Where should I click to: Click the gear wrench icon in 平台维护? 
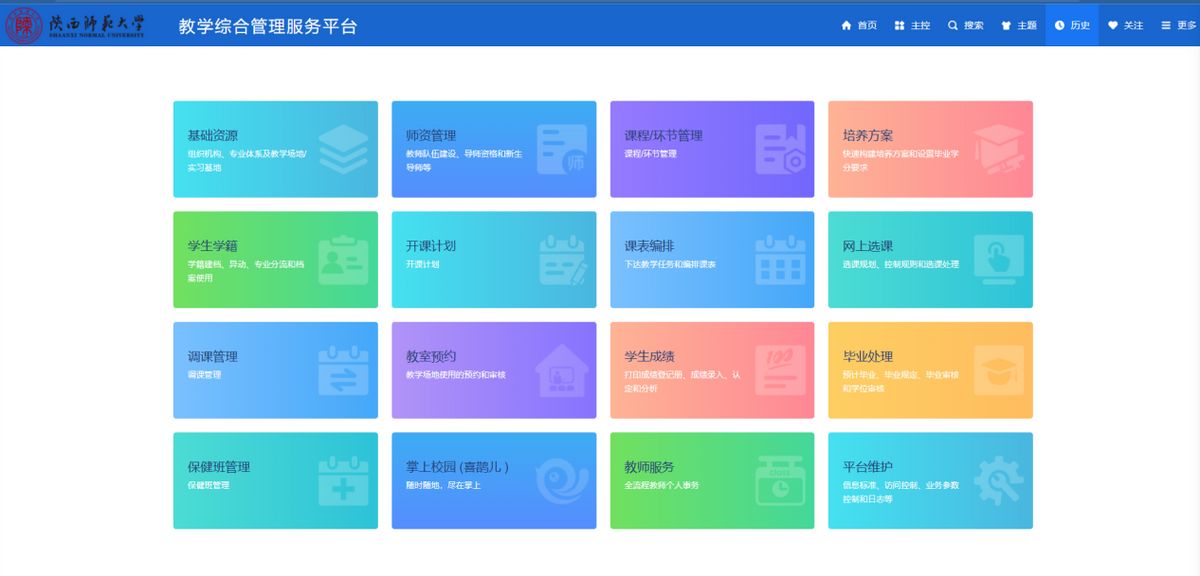pos(998,481)
